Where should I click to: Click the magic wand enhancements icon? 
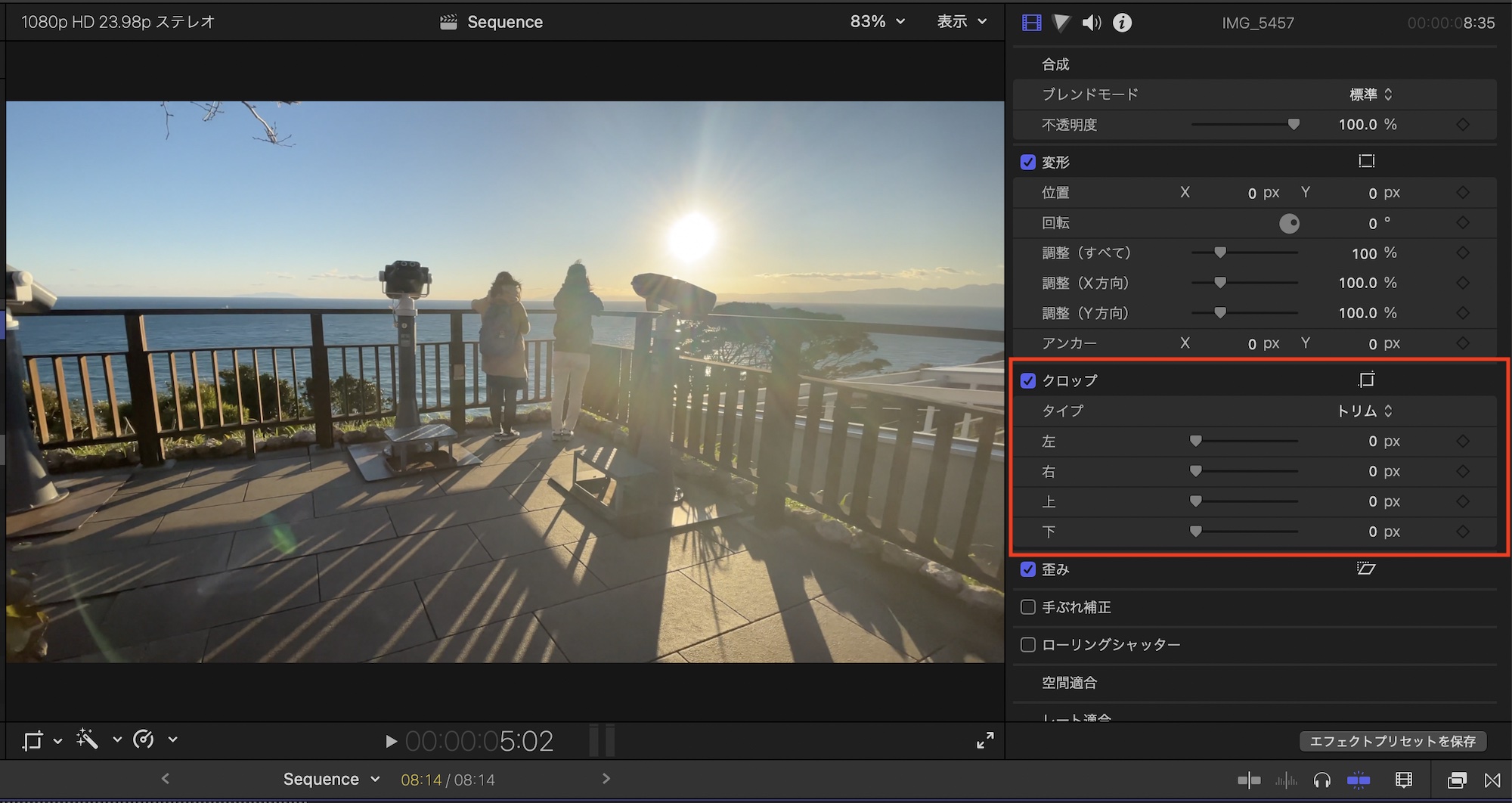88,739
